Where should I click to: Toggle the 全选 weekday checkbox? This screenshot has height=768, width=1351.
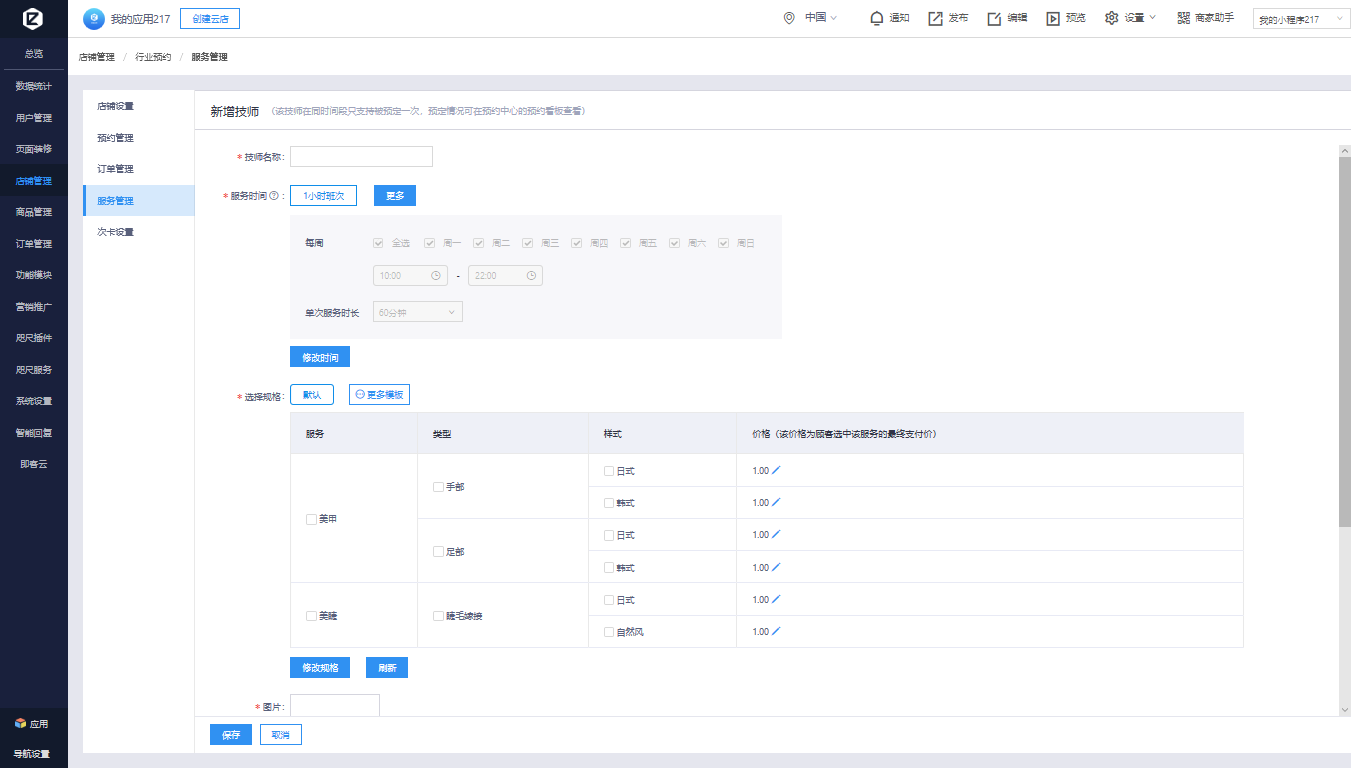tap(378, 243)
